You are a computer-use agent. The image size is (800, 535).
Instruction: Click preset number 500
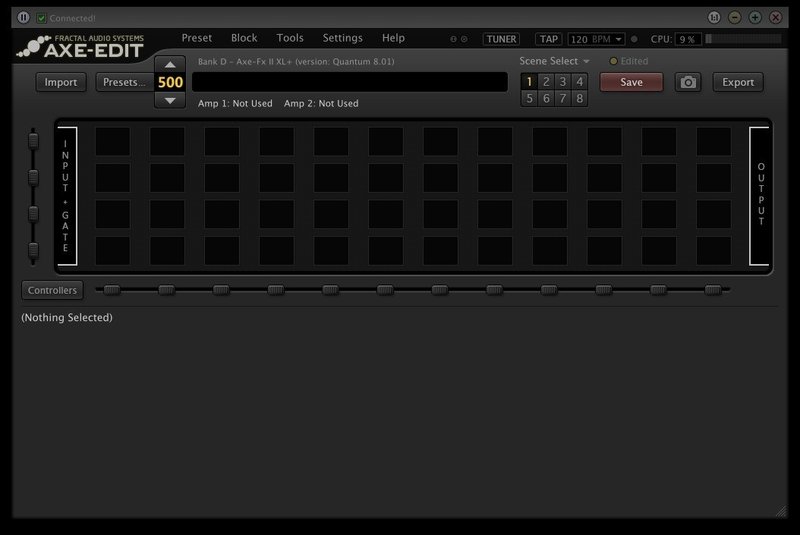(x=170, y=83)
